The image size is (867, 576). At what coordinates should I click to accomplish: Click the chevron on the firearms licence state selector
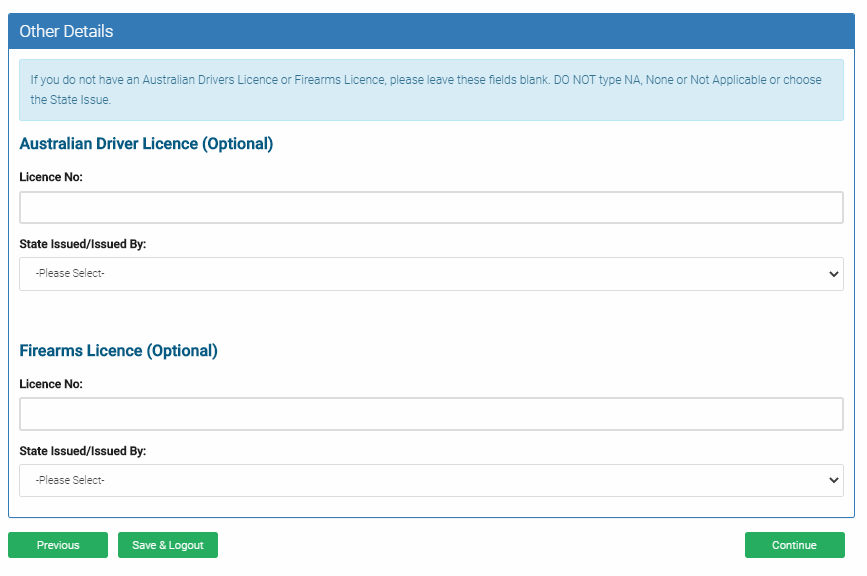point(833,480)
